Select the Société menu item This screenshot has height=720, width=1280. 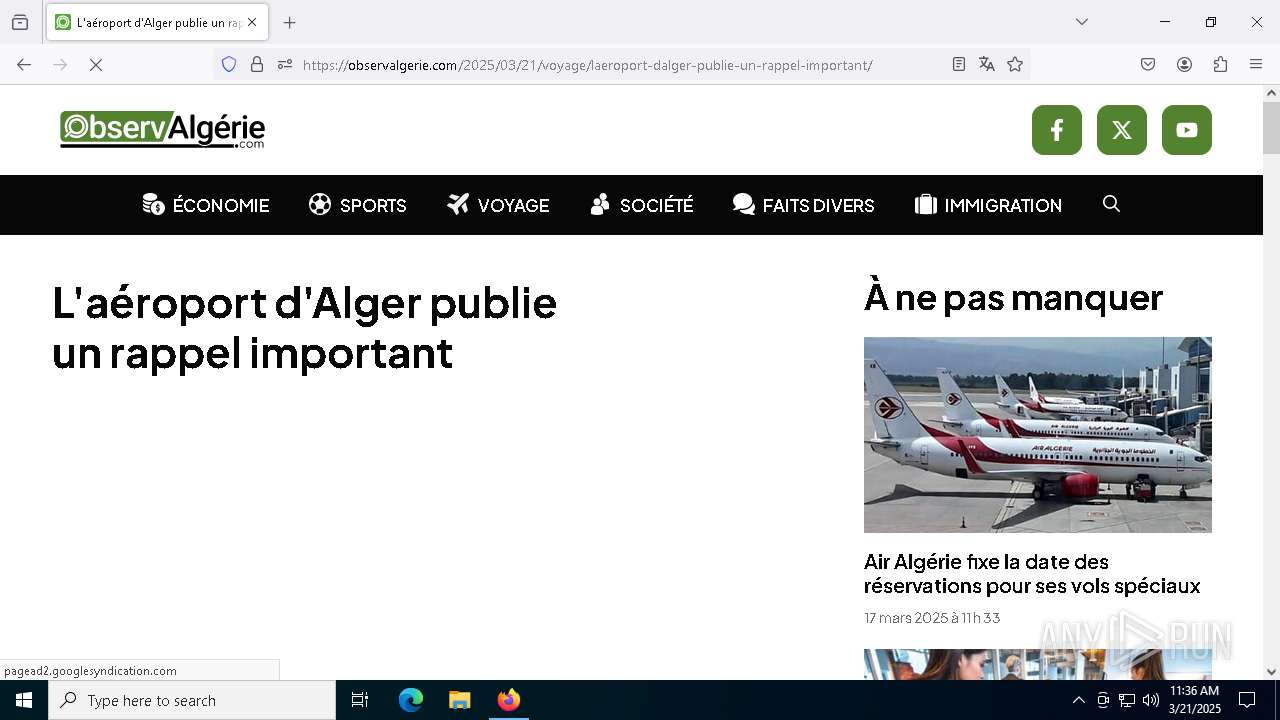tap(641, 205)
